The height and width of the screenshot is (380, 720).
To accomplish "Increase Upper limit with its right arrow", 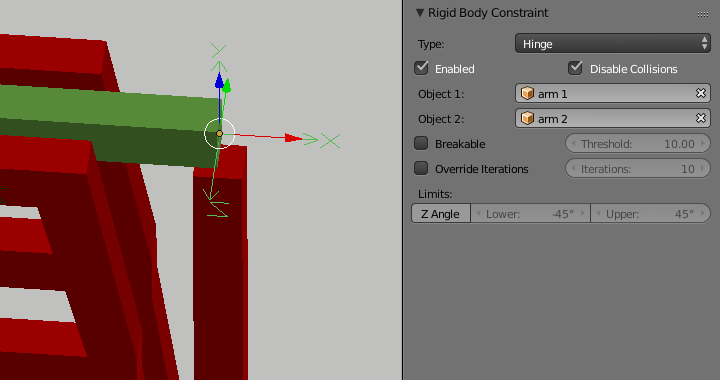I will tap(703, 213).
